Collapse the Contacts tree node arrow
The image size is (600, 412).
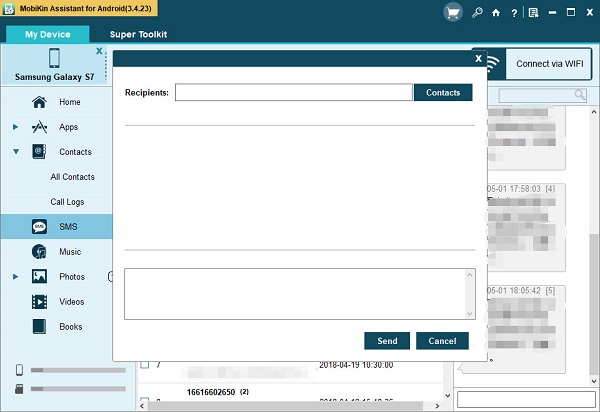(16, 151)
